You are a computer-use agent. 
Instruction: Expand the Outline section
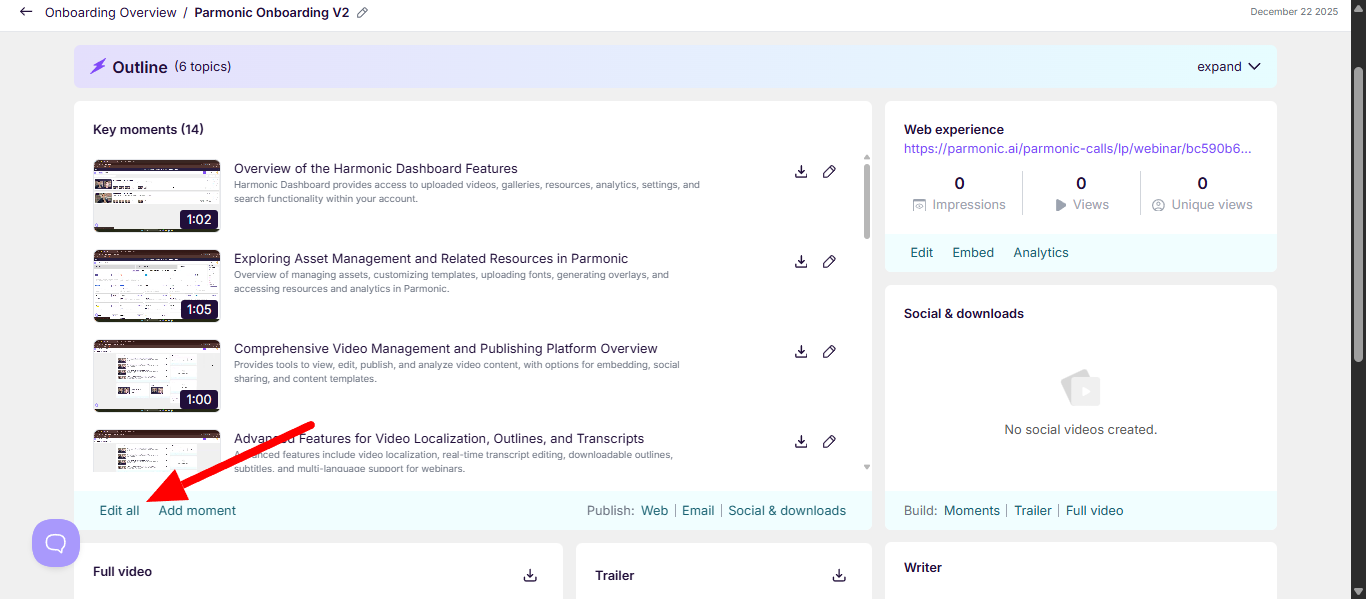tap(1229, 67)
